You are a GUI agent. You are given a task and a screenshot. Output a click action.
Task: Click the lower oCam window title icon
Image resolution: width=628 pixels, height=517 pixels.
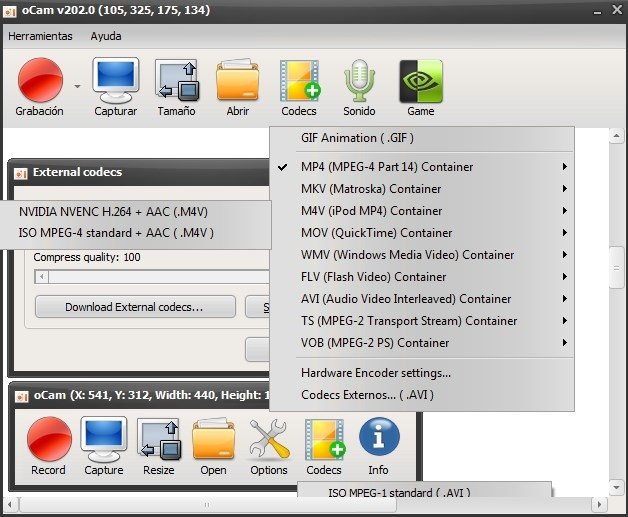(x=21, y=396)
